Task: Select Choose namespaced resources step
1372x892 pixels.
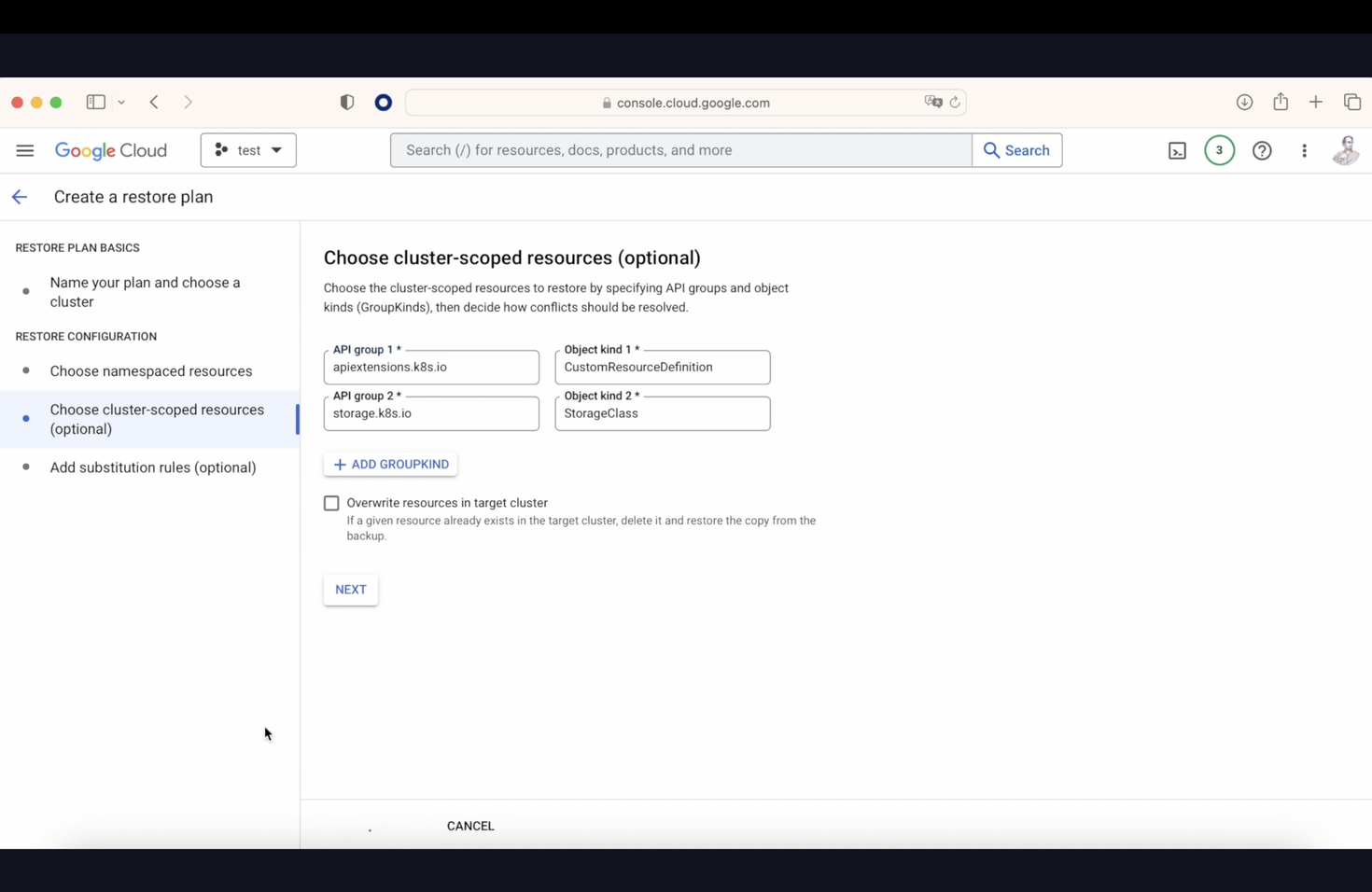Action: click(x=149, y=371)
